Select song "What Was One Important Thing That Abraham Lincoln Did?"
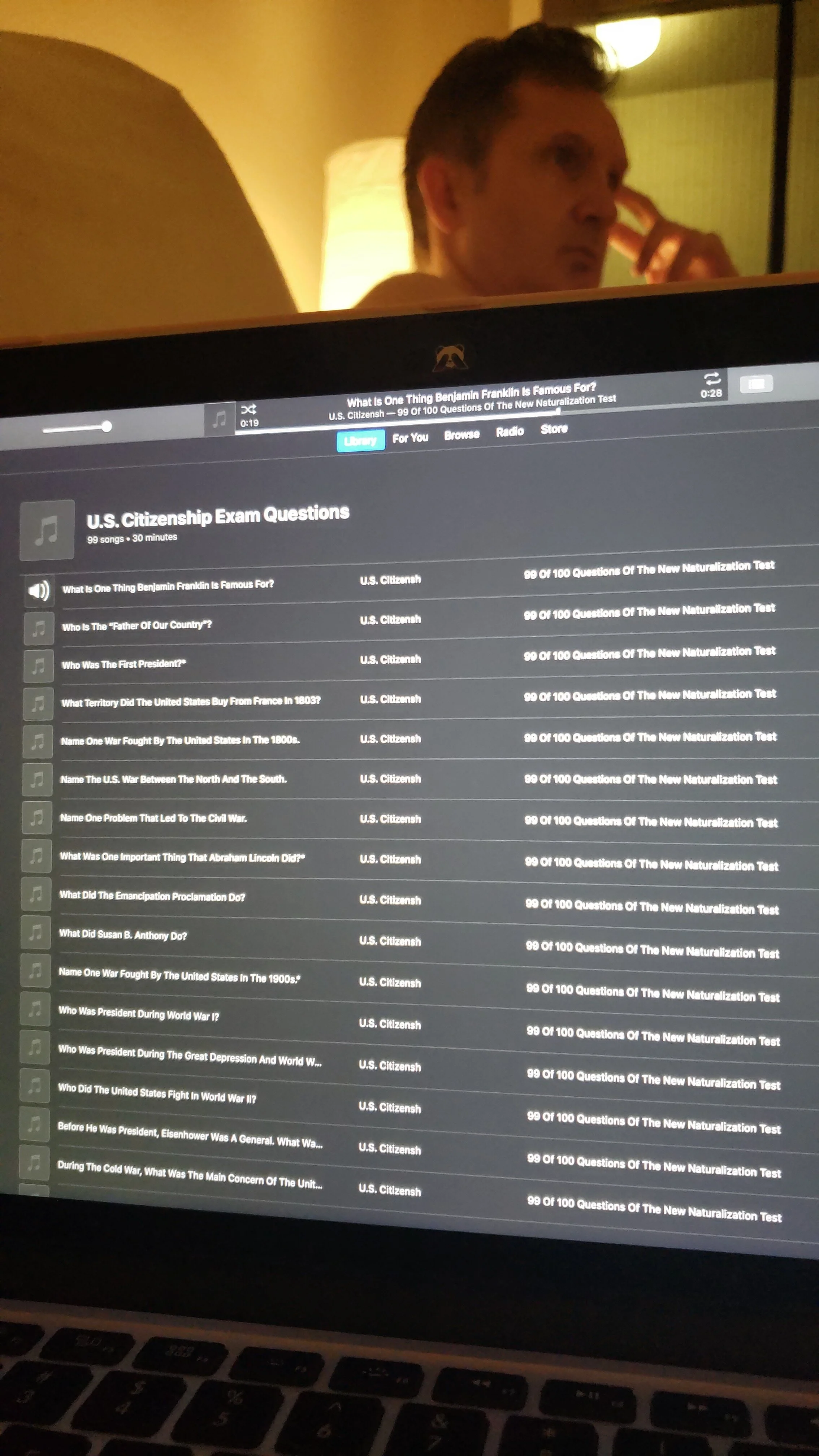 click(x=182, y=857)
